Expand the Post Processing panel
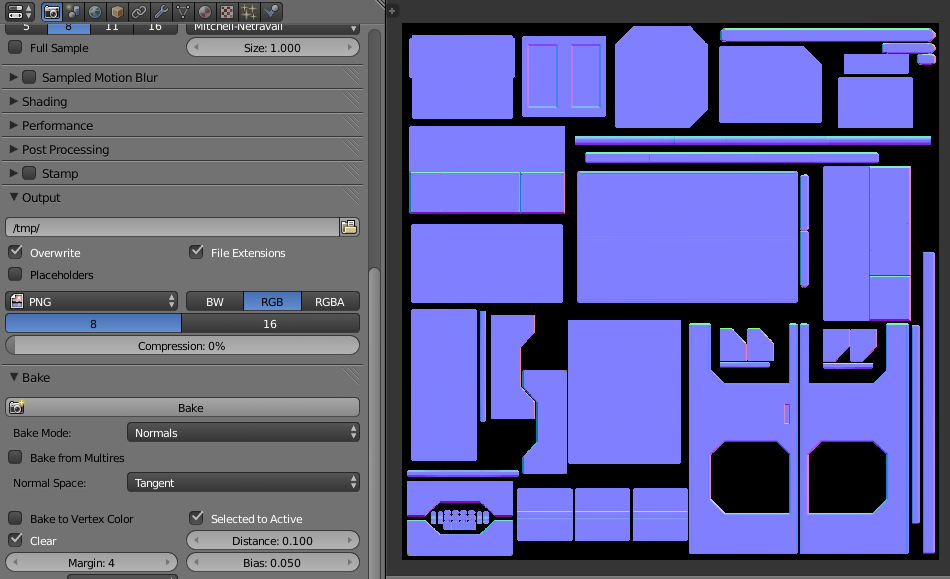The image size is (950, 579). click(13, 149)
